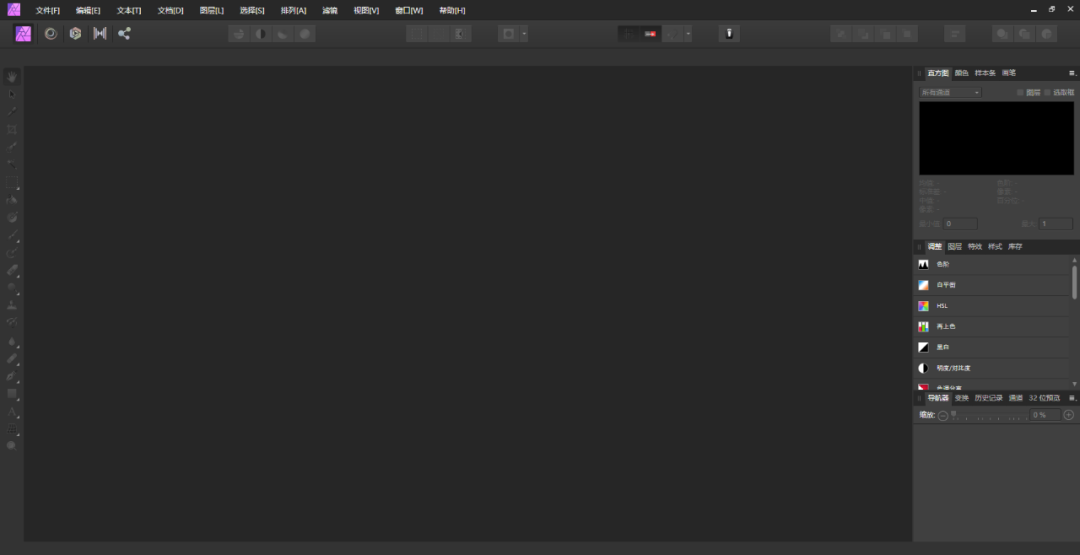Switch to the Develop Persona
The height and width of the screenshot is (555, 1080).
point(75,33)
